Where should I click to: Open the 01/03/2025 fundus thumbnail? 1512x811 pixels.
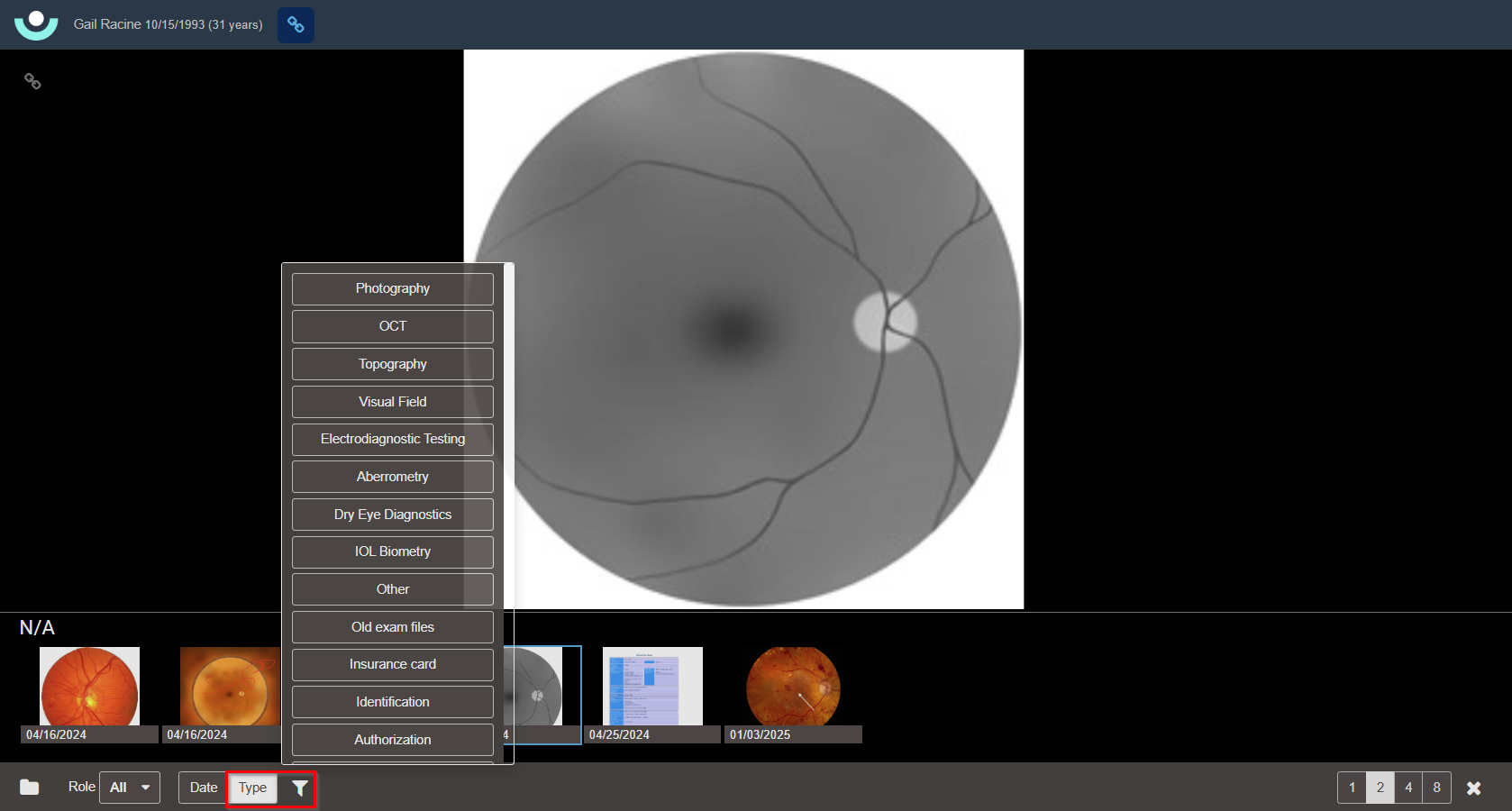click(x=793, y=687)
